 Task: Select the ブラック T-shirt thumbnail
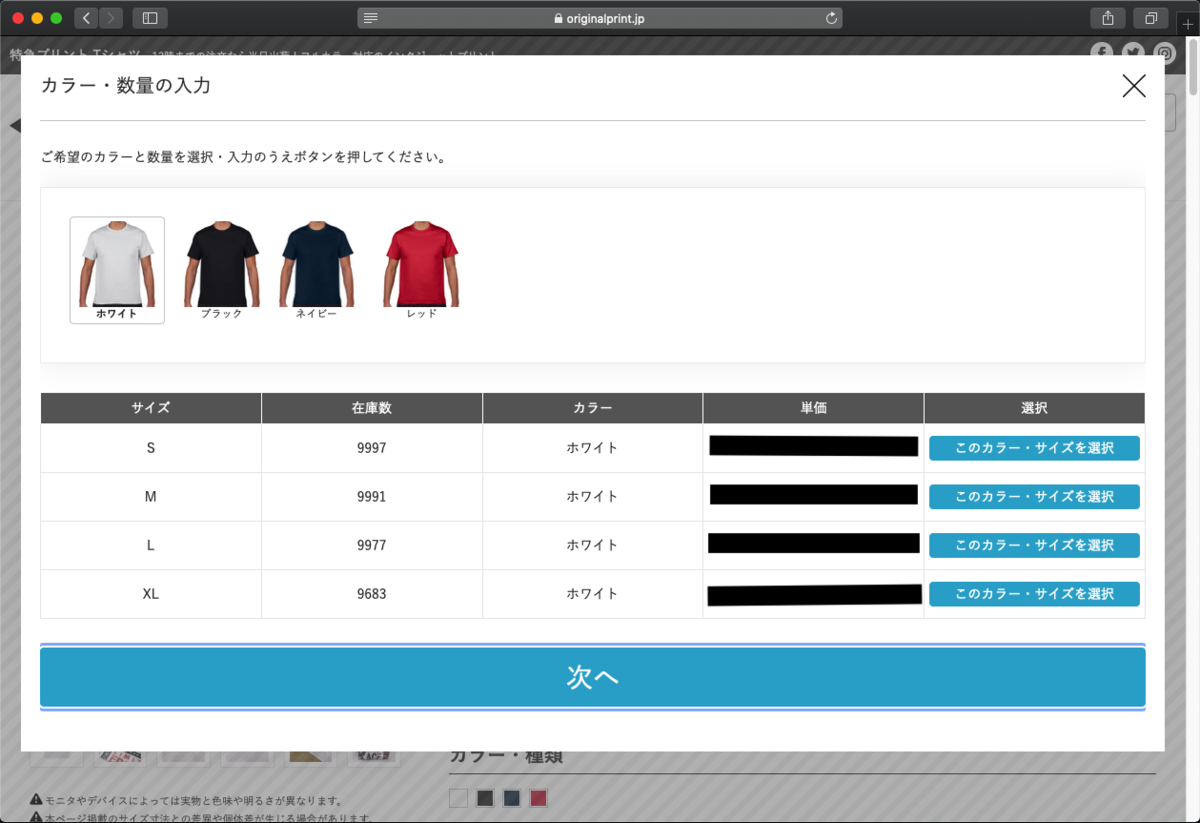click(221, 270)
